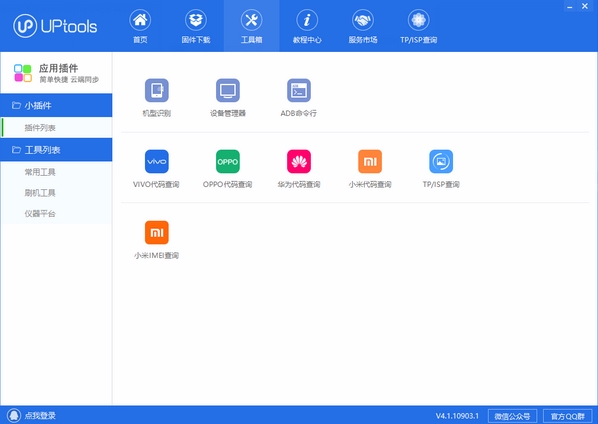Click the 微信公众号 button

tap(512, 416)
